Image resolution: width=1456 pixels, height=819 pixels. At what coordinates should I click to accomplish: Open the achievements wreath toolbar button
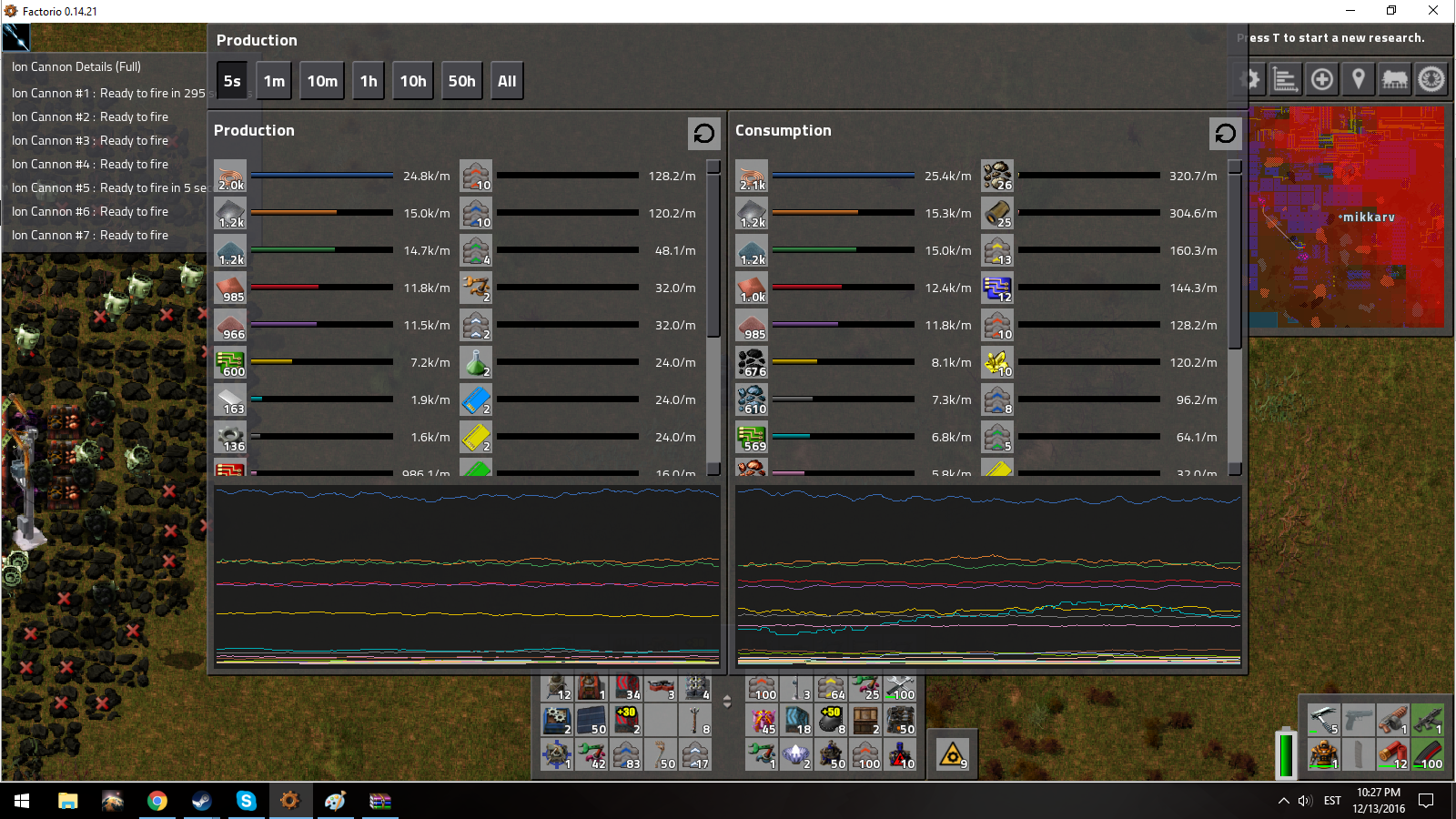pyautogui.click(x=1431, y=79)
